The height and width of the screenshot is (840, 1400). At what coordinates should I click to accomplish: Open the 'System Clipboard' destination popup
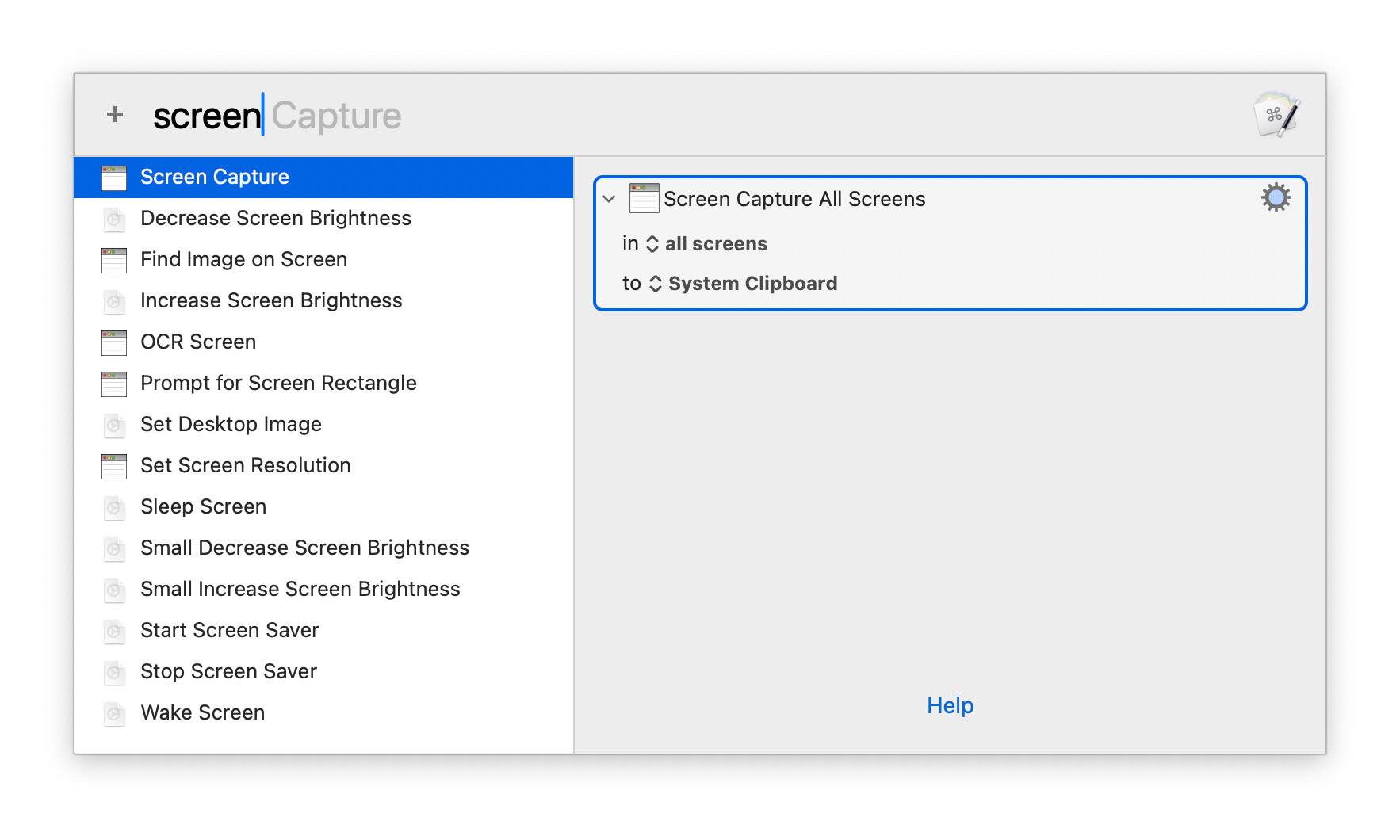click(x=742, y=284)
